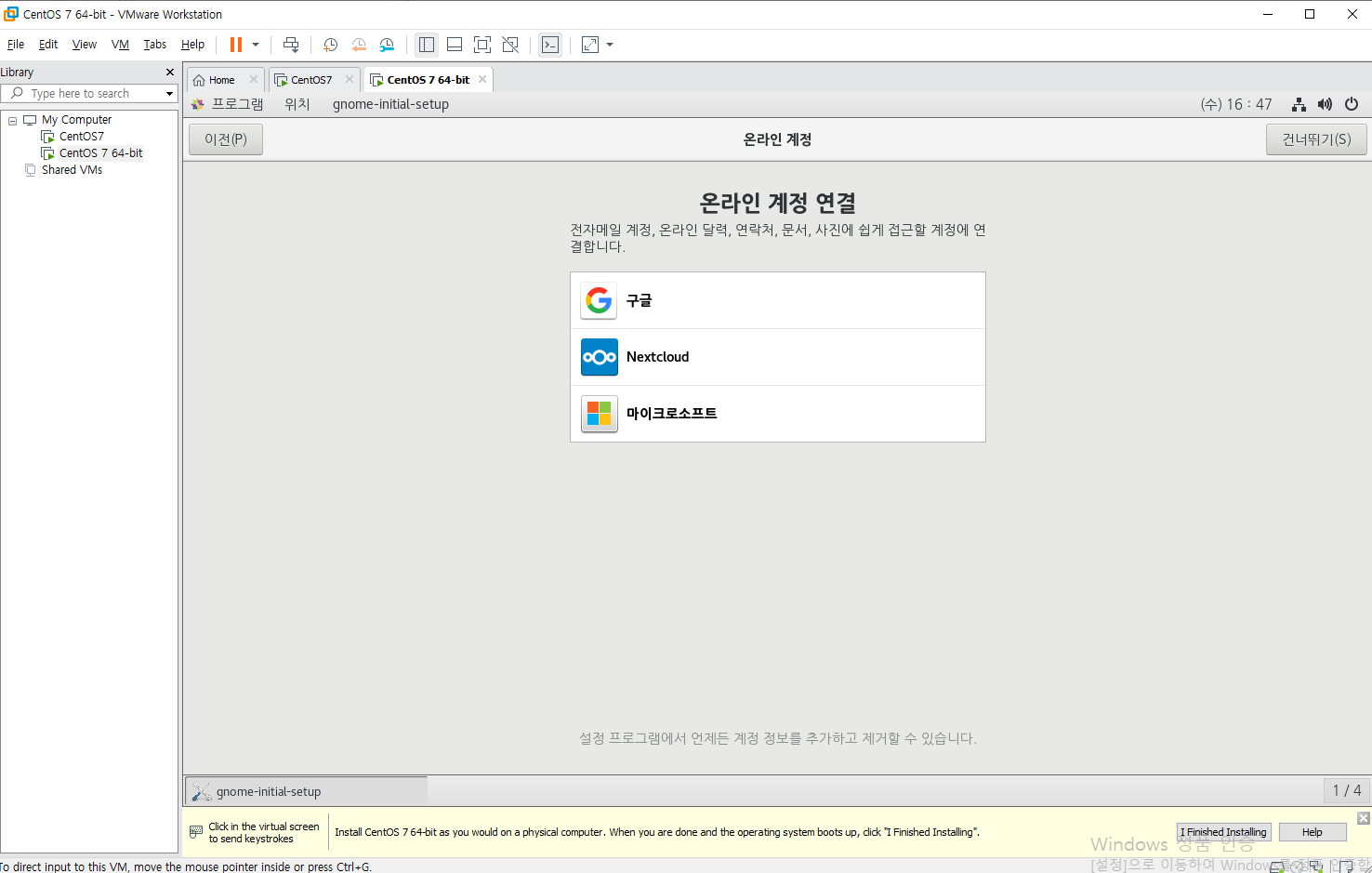1372x873 pixels.
Task: Close the Library panel
Action: (x=170, y=72)
